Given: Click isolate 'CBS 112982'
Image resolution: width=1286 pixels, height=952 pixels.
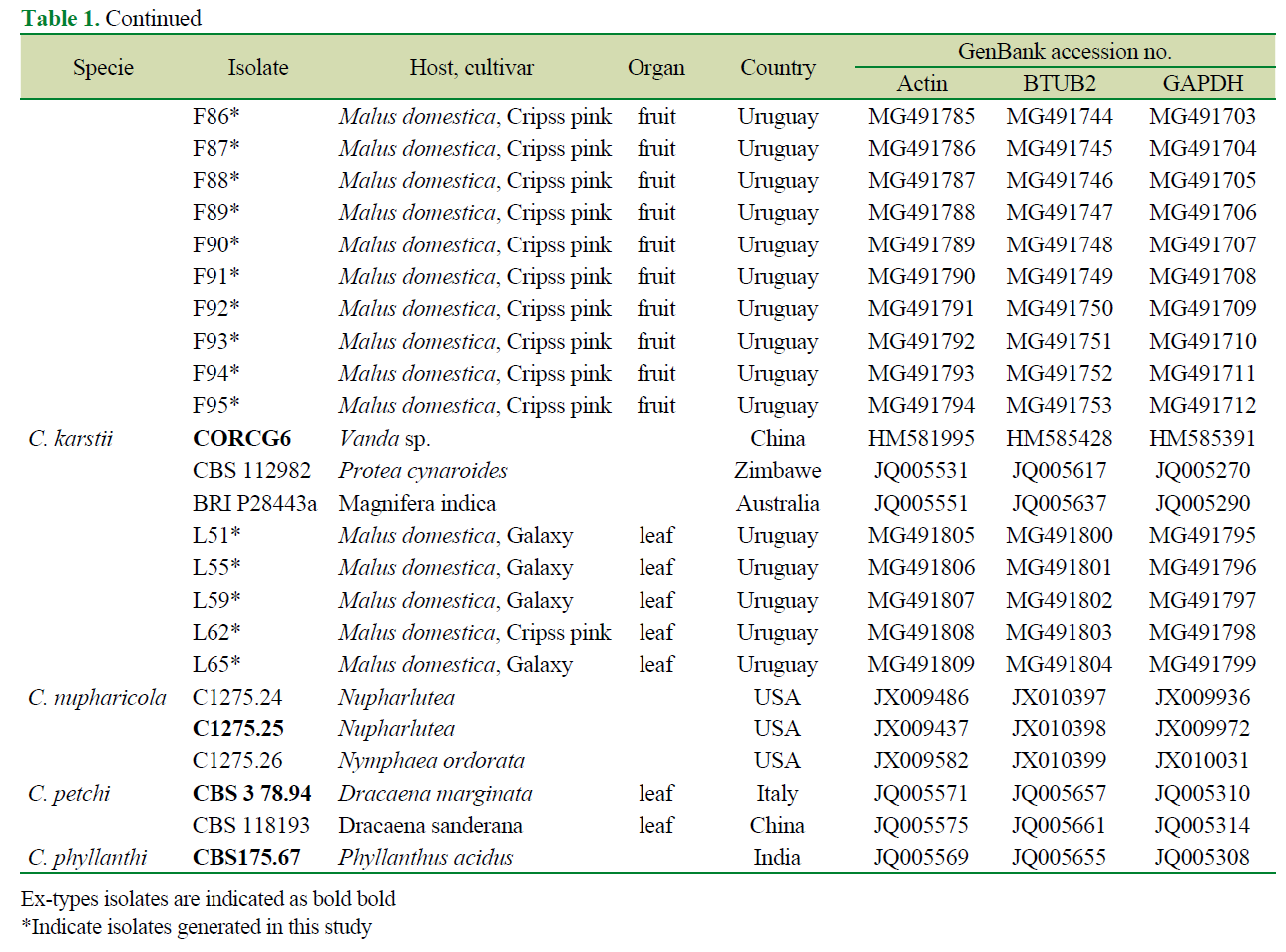Looking at the screenshot, I should [251, 470].
